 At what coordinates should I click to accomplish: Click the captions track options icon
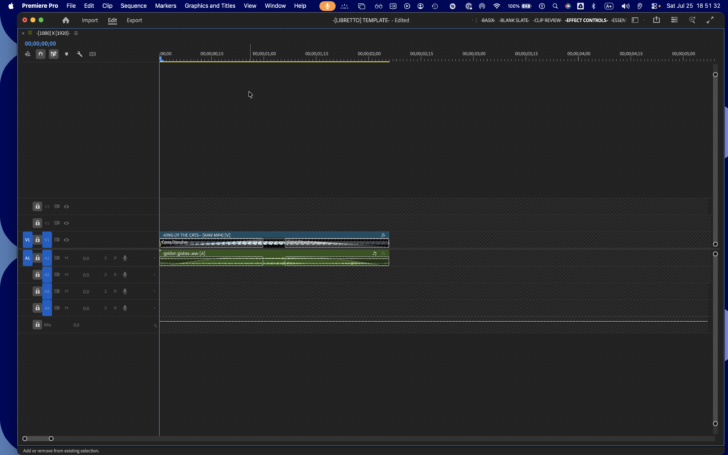pos(92,54)
